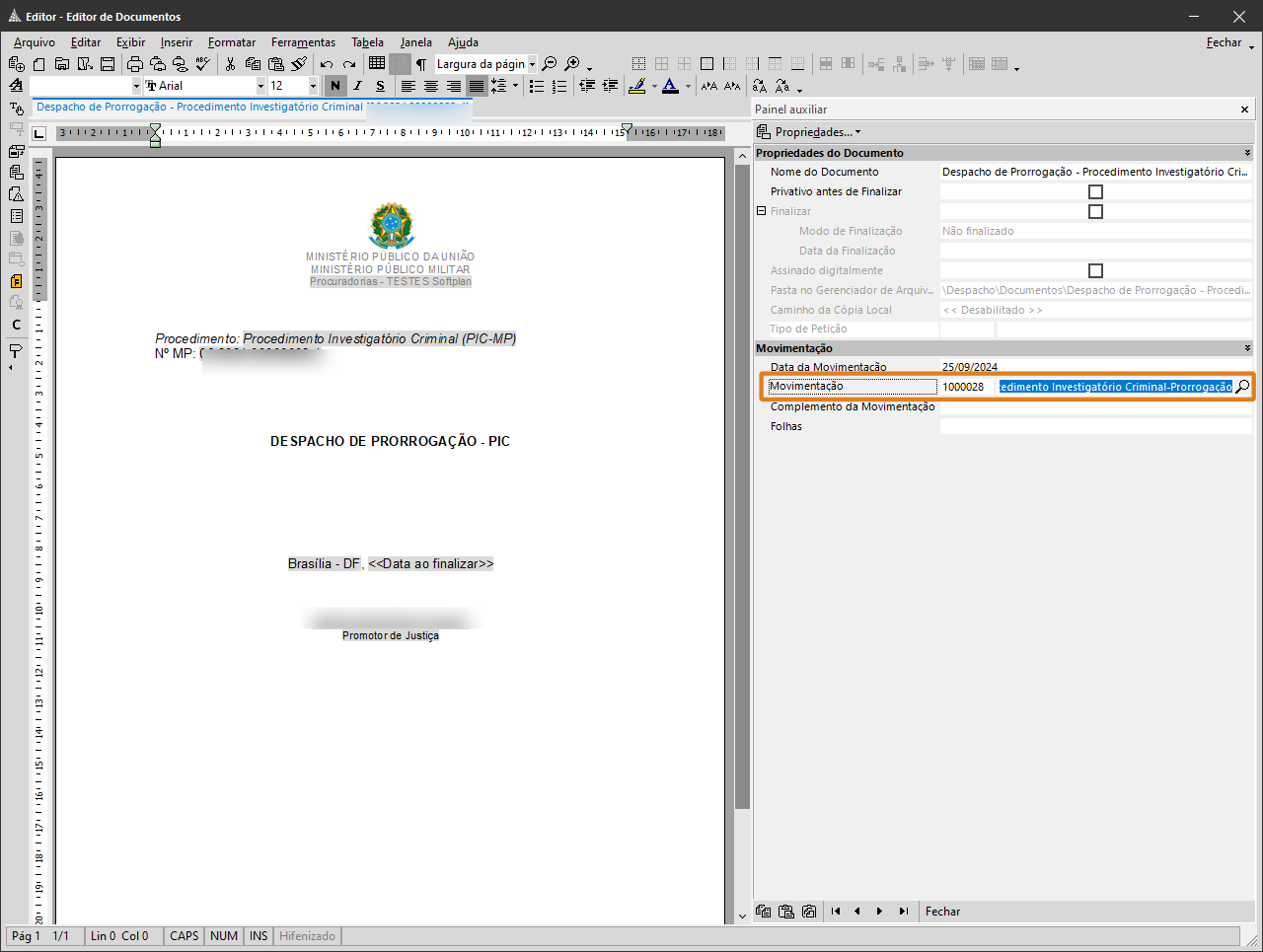Open the Propriedades dropdown in auxiliary panel

(x=808, y=132)
